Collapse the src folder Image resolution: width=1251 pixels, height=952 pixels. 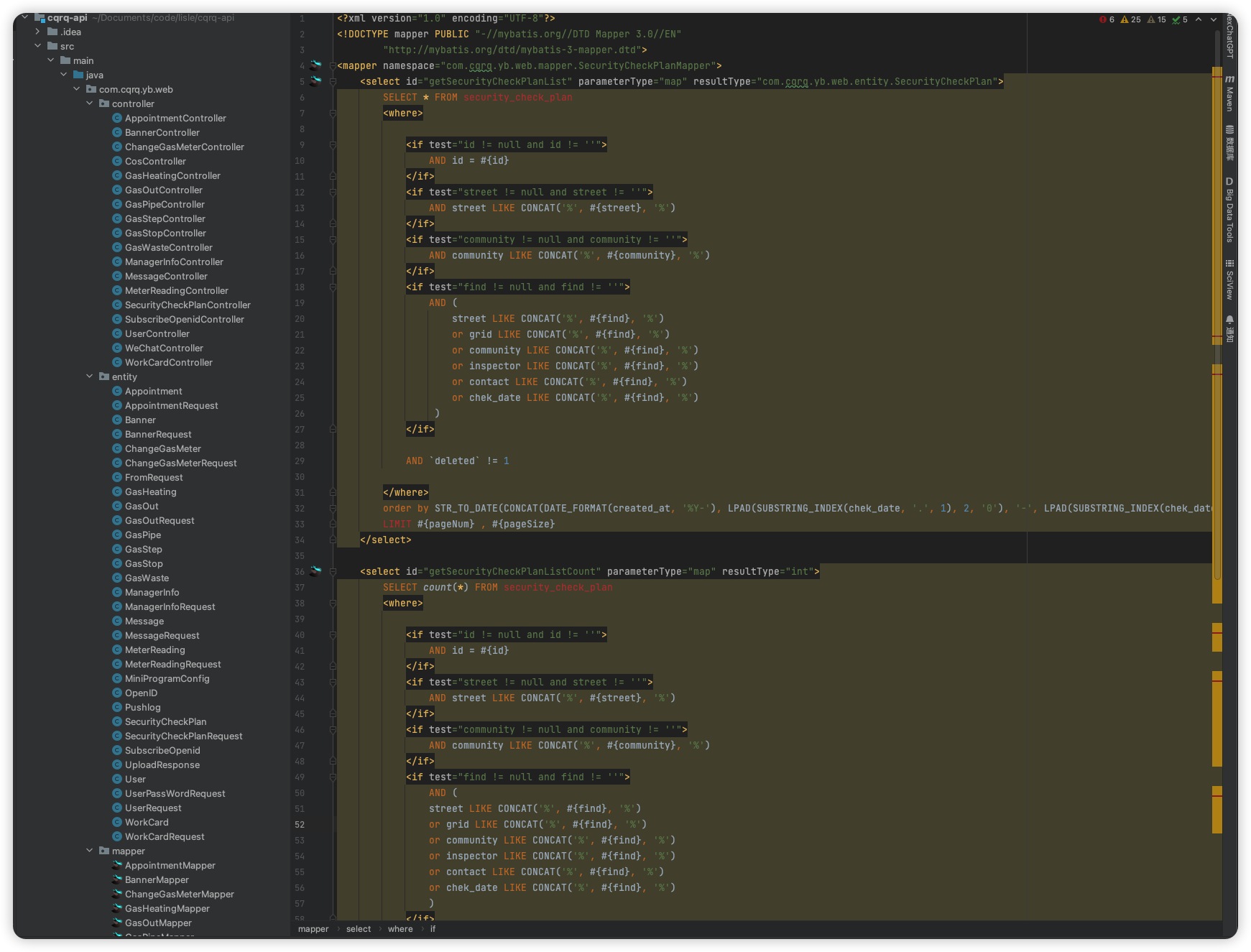38,46
